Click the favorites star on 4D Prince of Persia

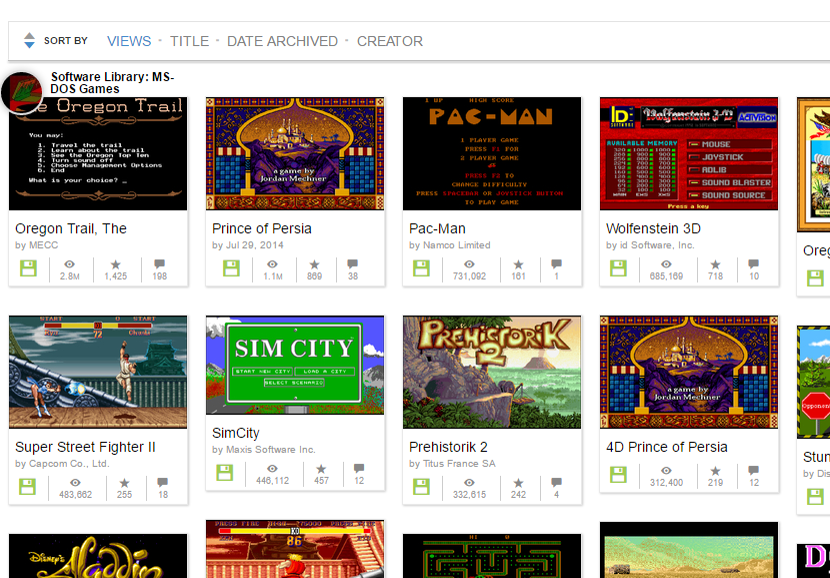(715, 471)
